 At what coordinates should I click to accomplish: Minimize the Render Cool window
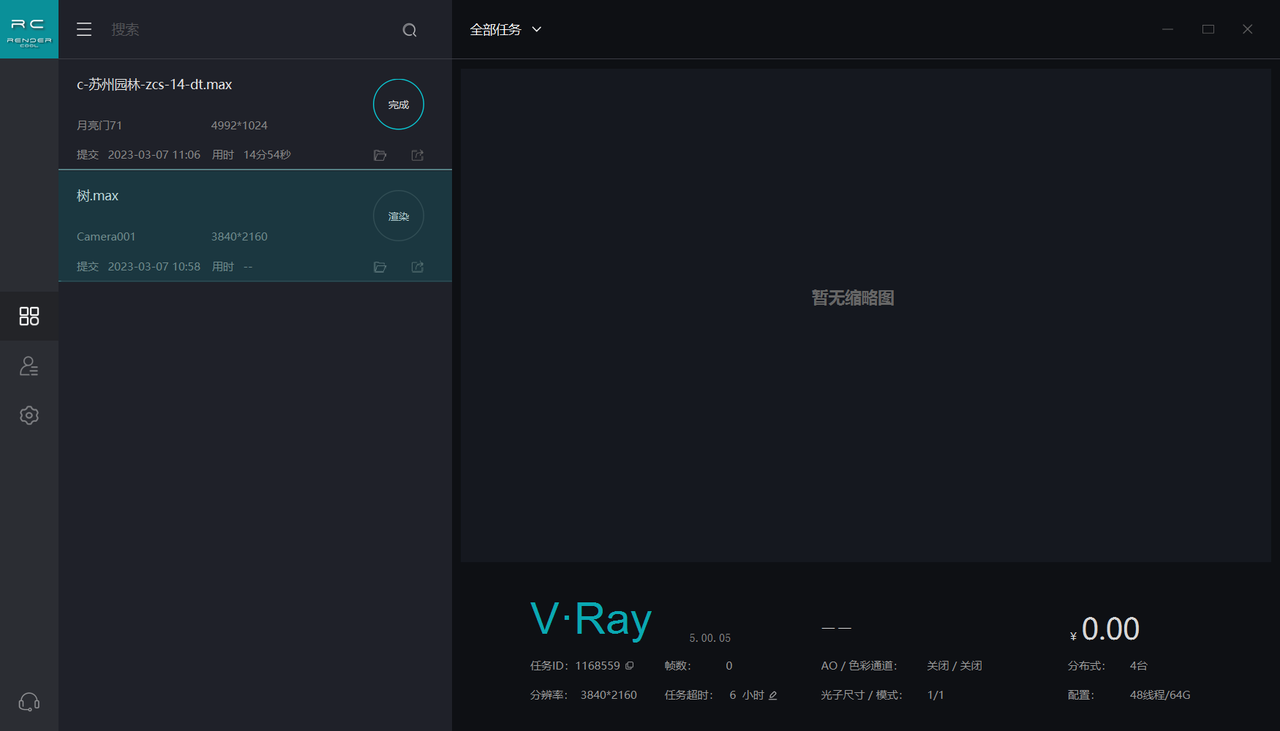(x=1167, y=29)
